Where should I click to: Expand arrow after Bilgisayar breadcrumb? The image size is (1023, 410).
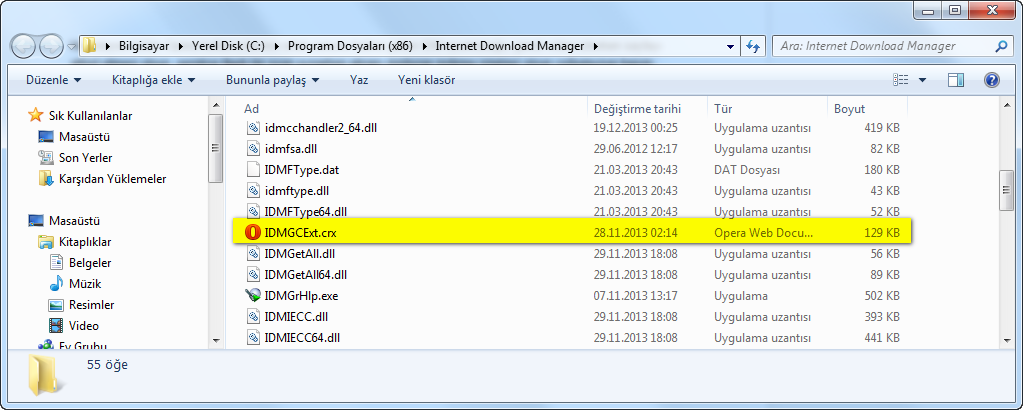point(181,46)
